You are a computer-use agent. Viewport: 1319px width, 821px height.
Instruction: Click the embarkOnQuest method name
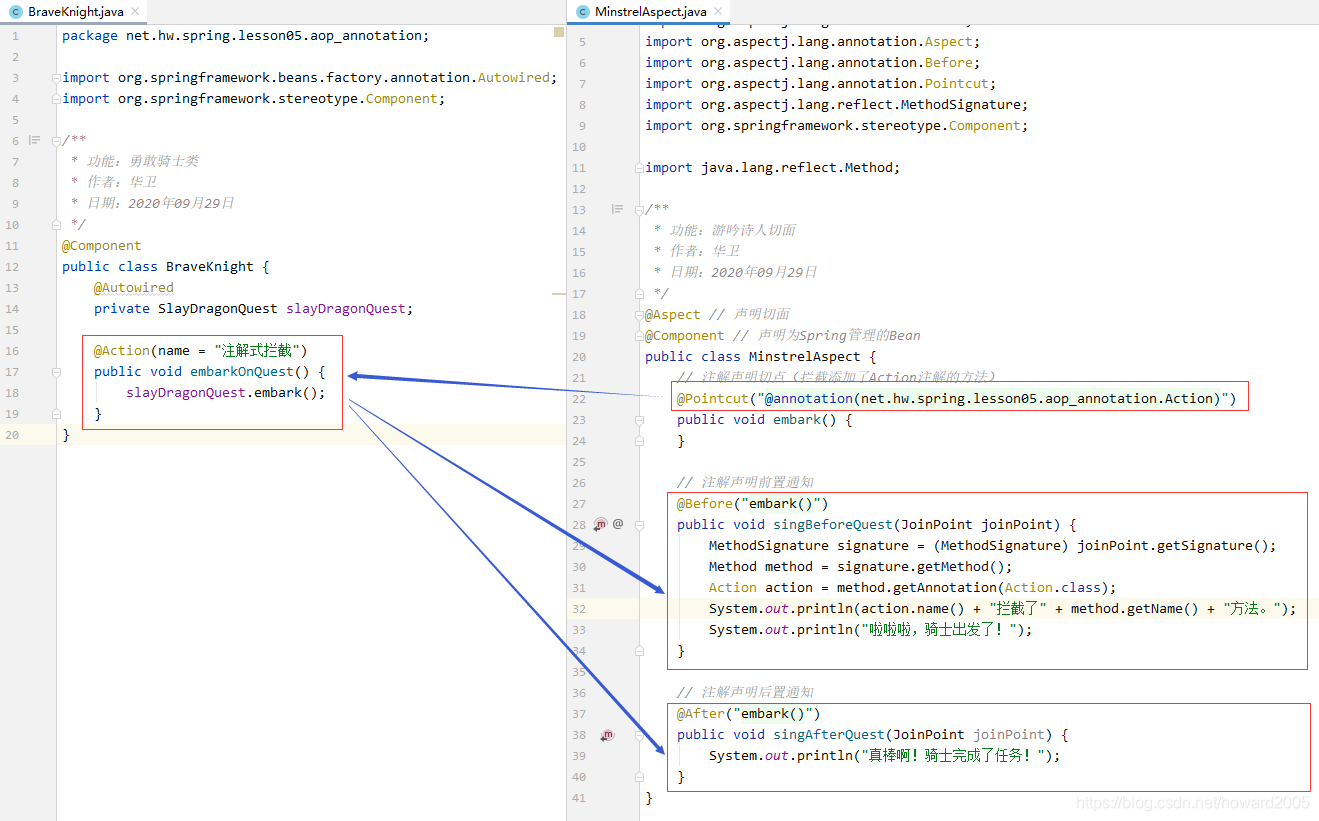pyautogui.click(x=242, y=372)
